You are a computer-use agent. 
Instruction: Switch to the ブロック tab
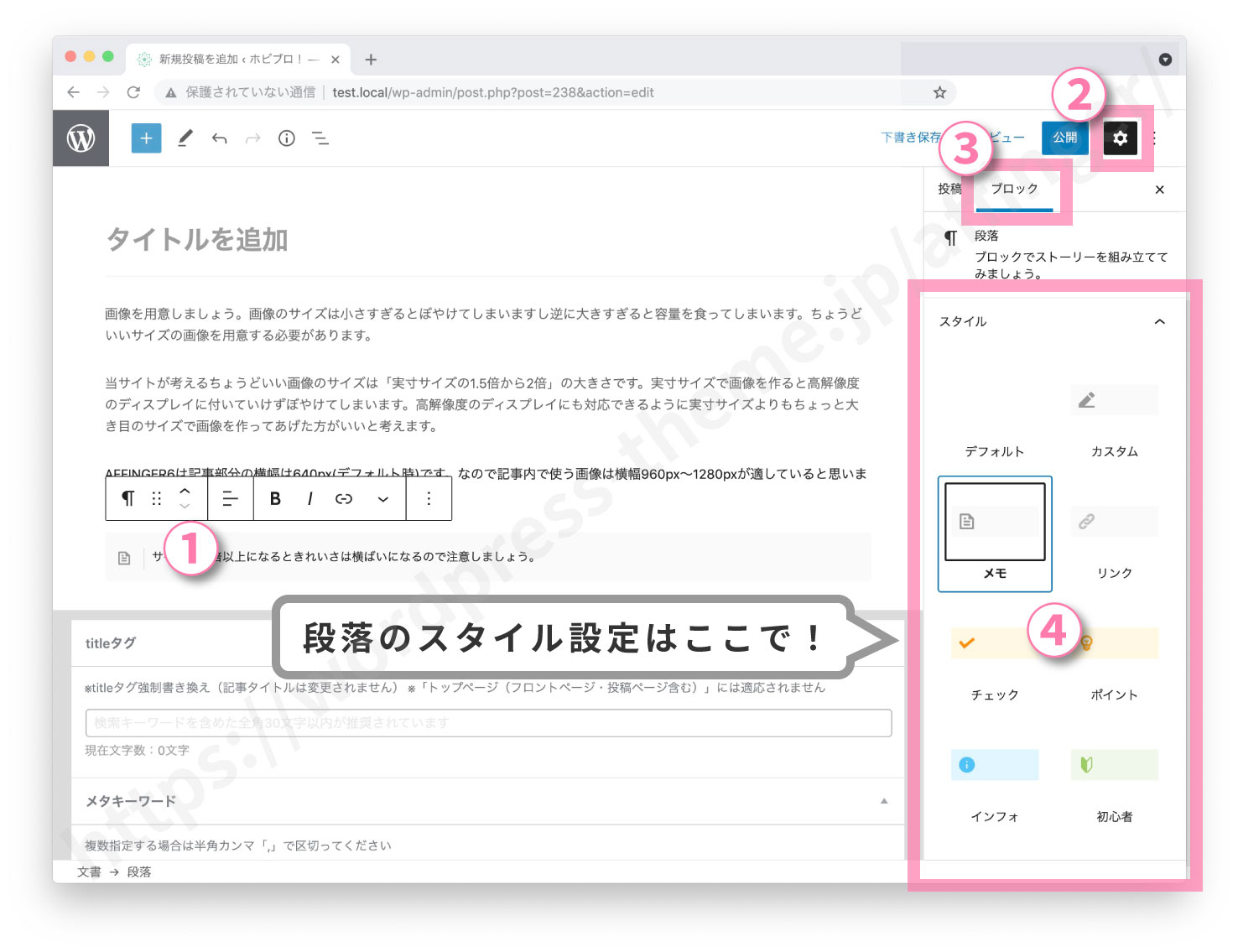(1014, 190)
